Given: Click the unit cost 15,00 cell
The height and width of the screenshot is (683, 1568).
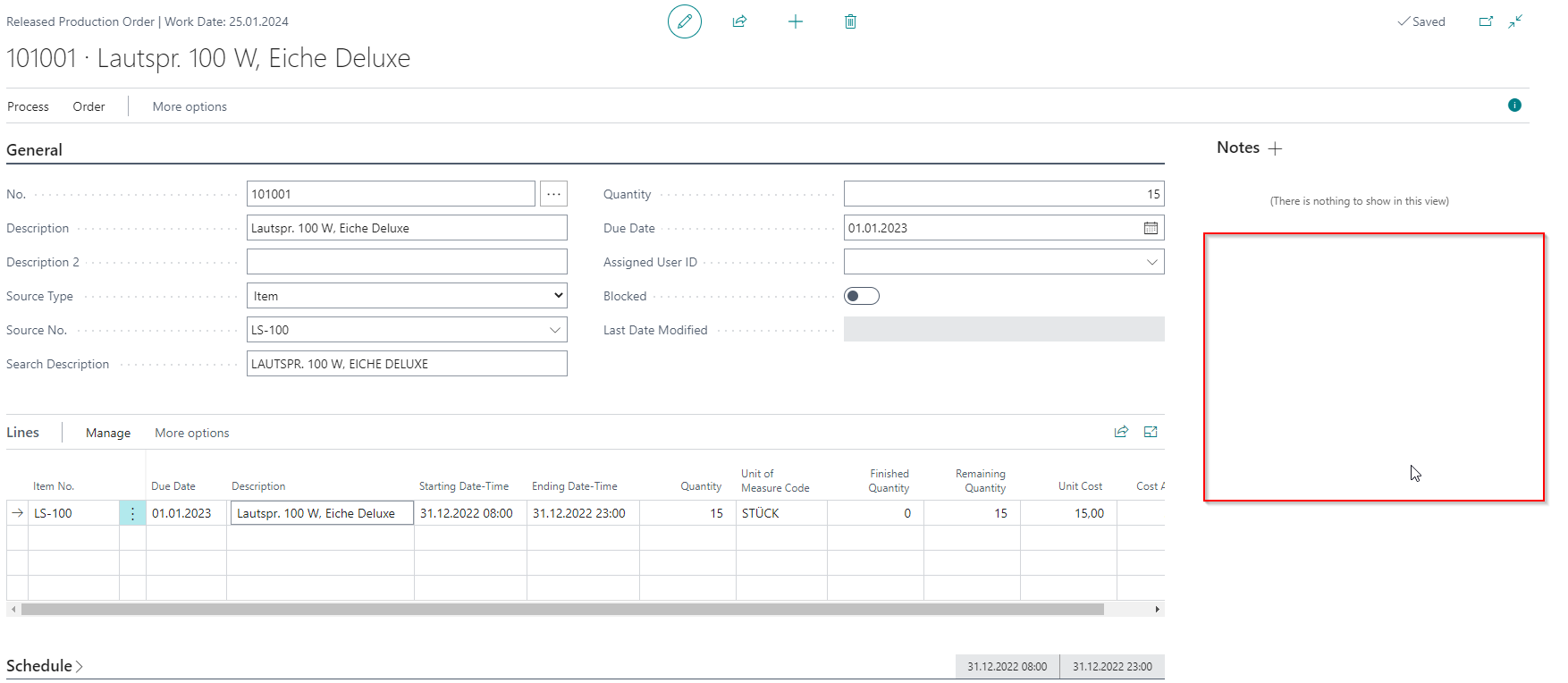Looking at the screenshot, I should coord(1068,513).
